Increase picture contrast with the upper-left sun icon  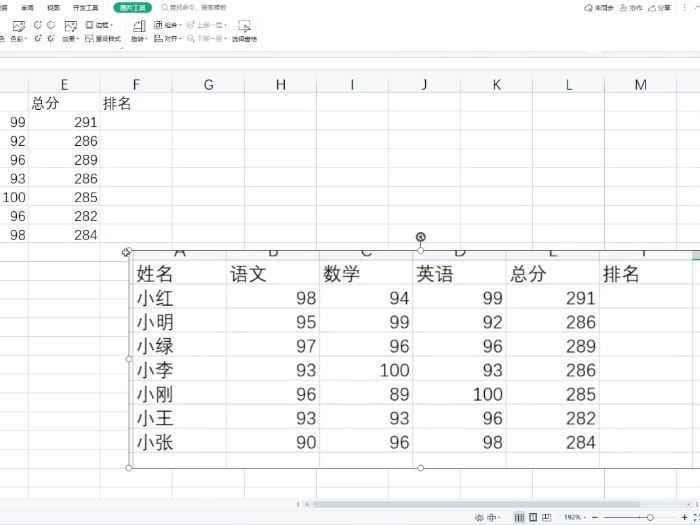(x=38, y=25)
